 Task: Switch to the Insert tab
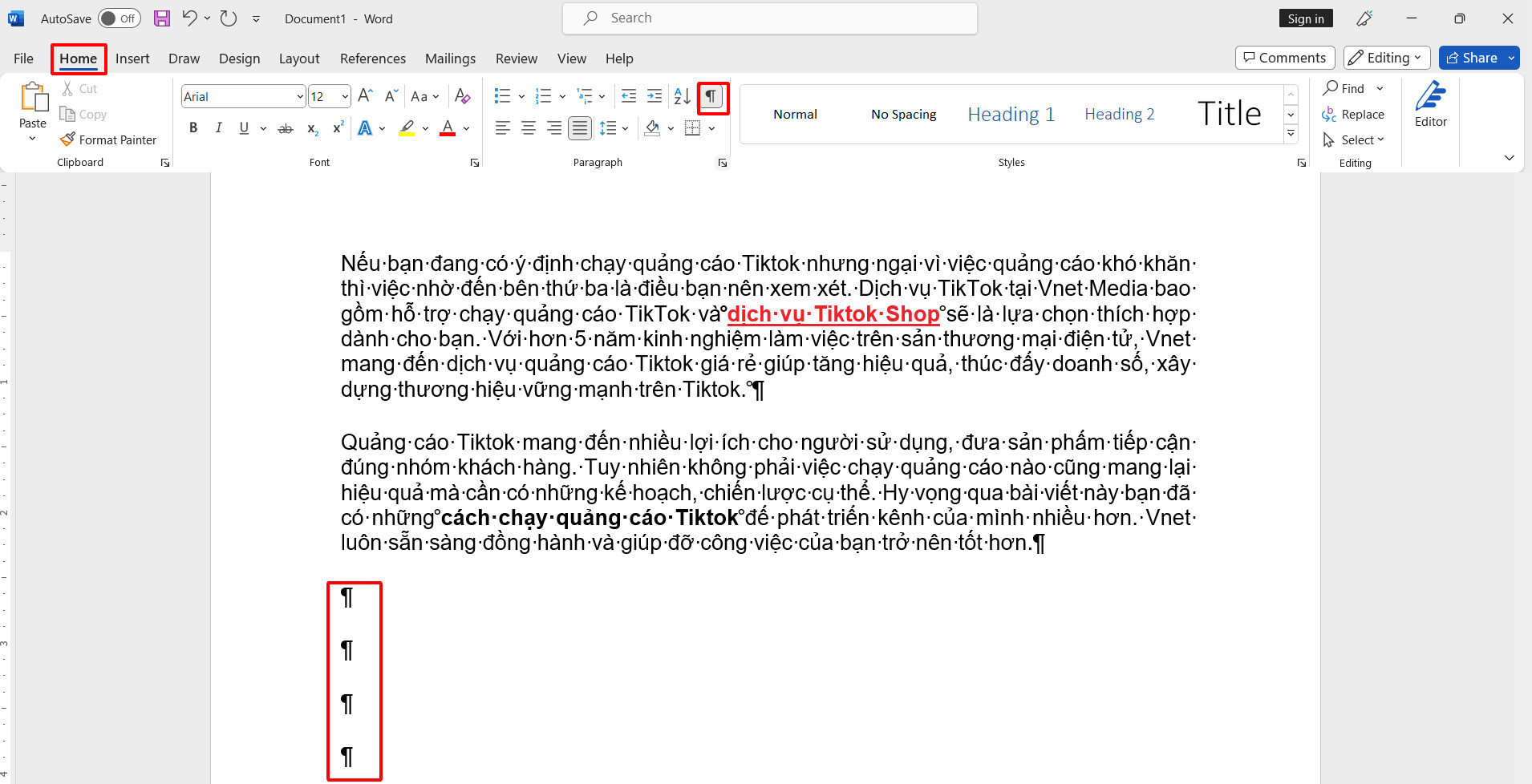point(132,59)
